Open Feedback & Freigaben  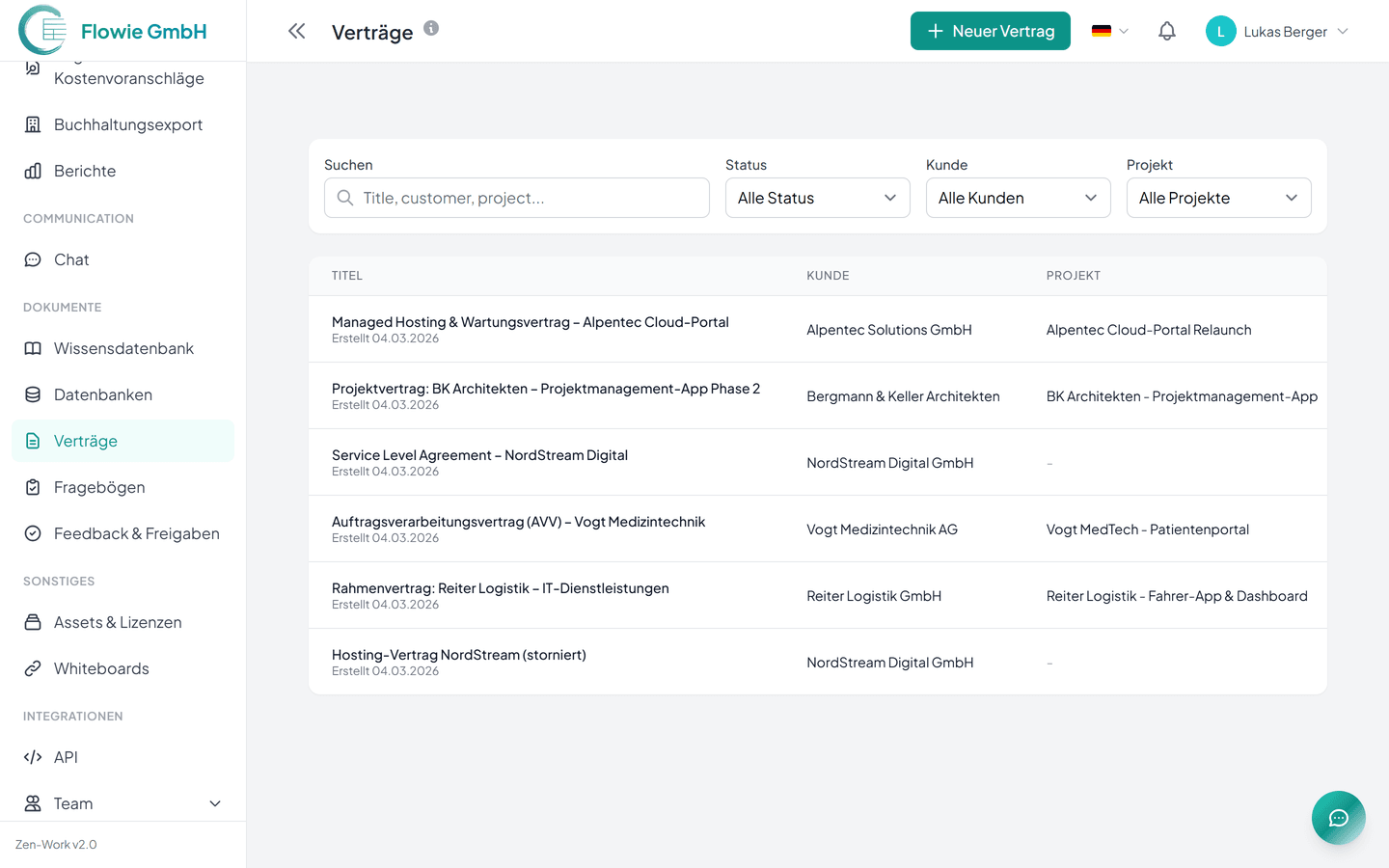pos(136,532)
